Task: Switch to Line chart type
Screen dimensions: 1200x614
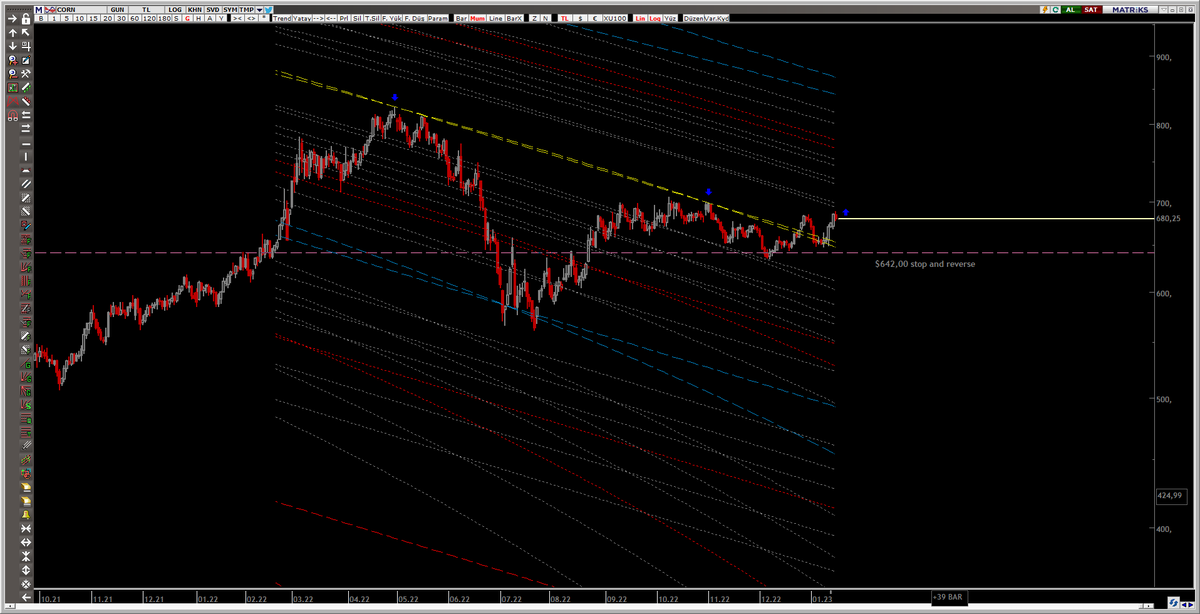Action: click(495, 19)
